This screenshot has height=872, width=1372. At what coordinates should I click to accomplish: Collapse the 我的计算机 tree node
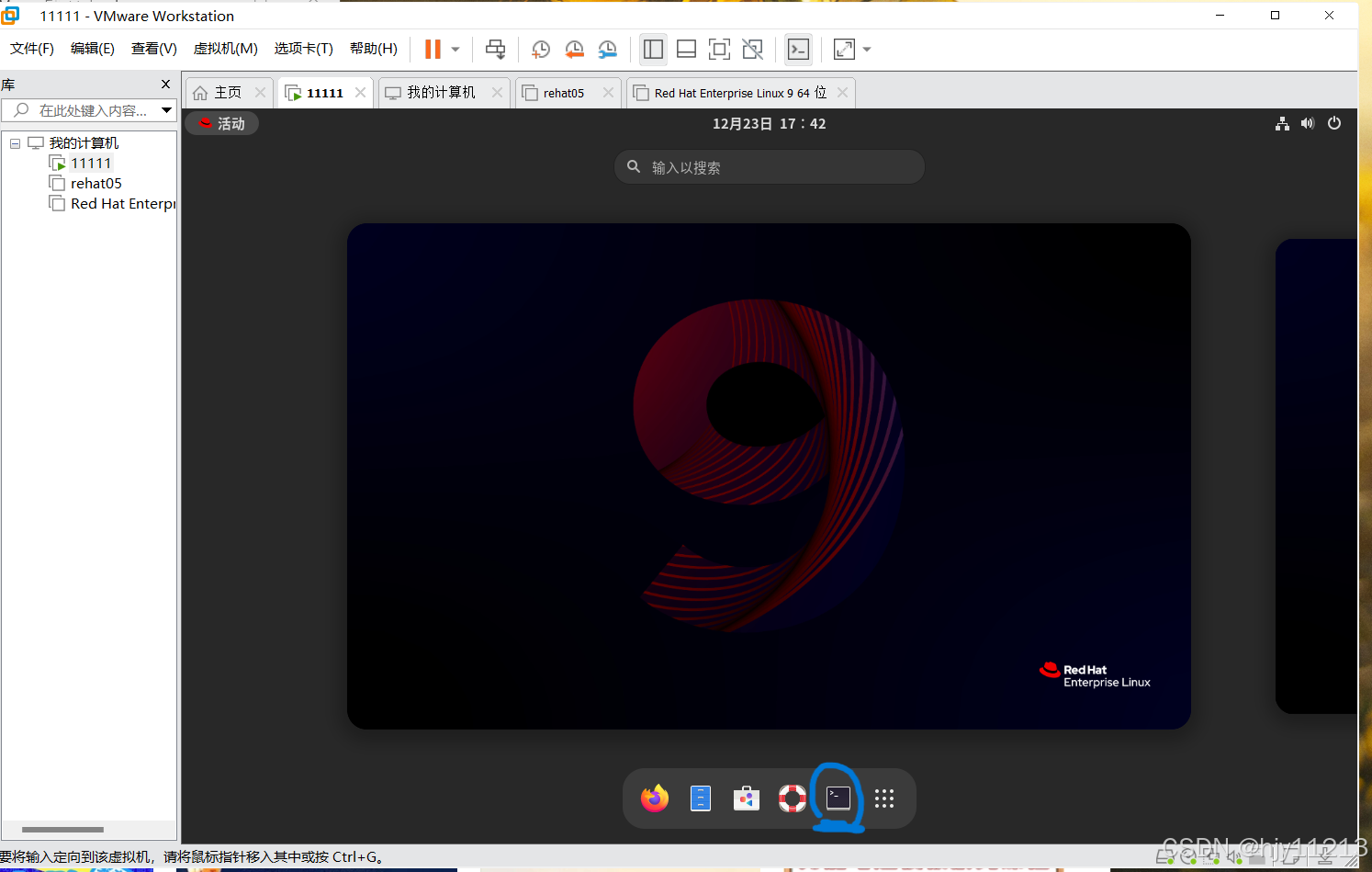click(x=15, y=143)
